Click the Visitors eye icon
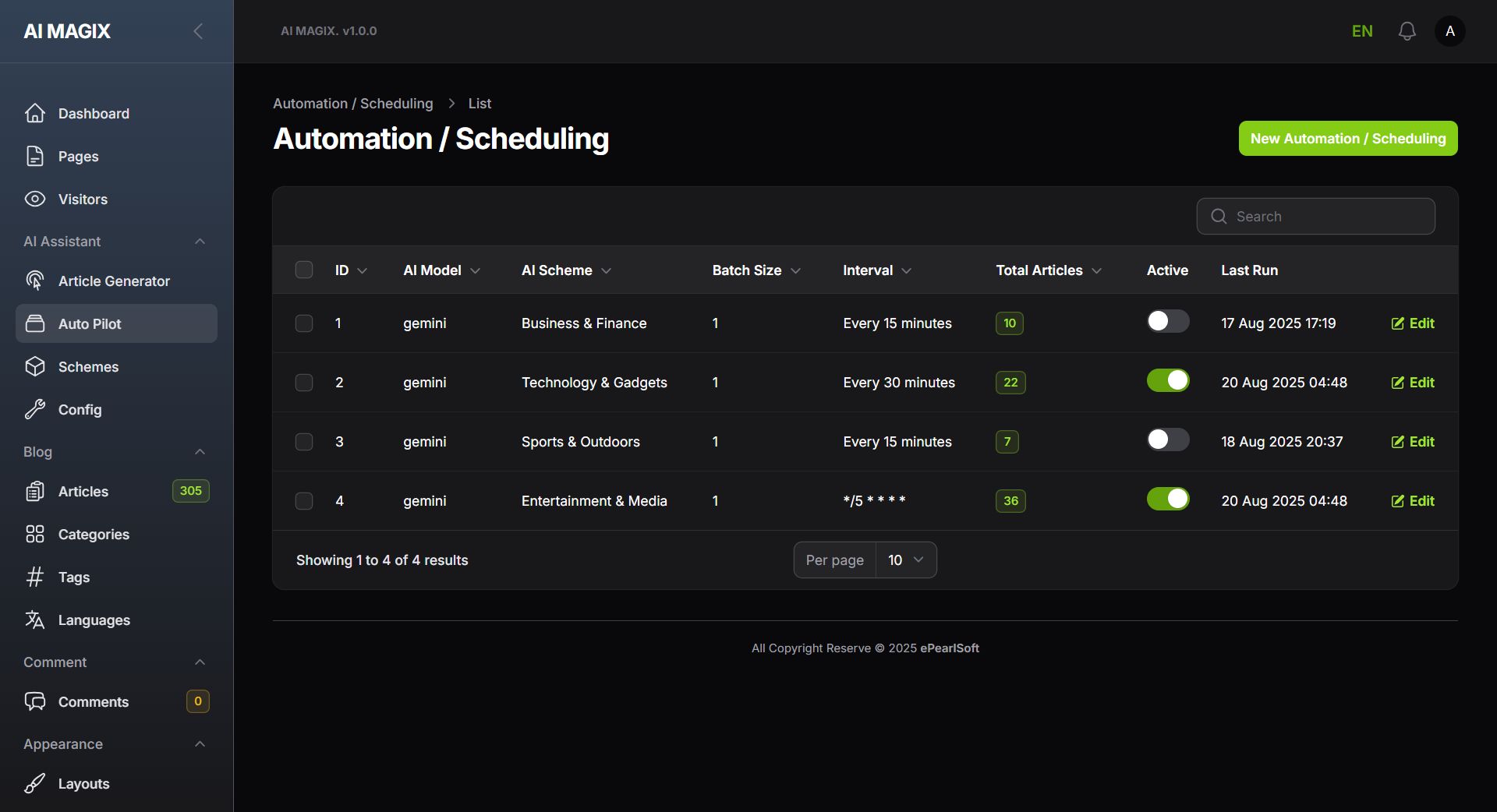1497x812 pixels. point(35,199)
